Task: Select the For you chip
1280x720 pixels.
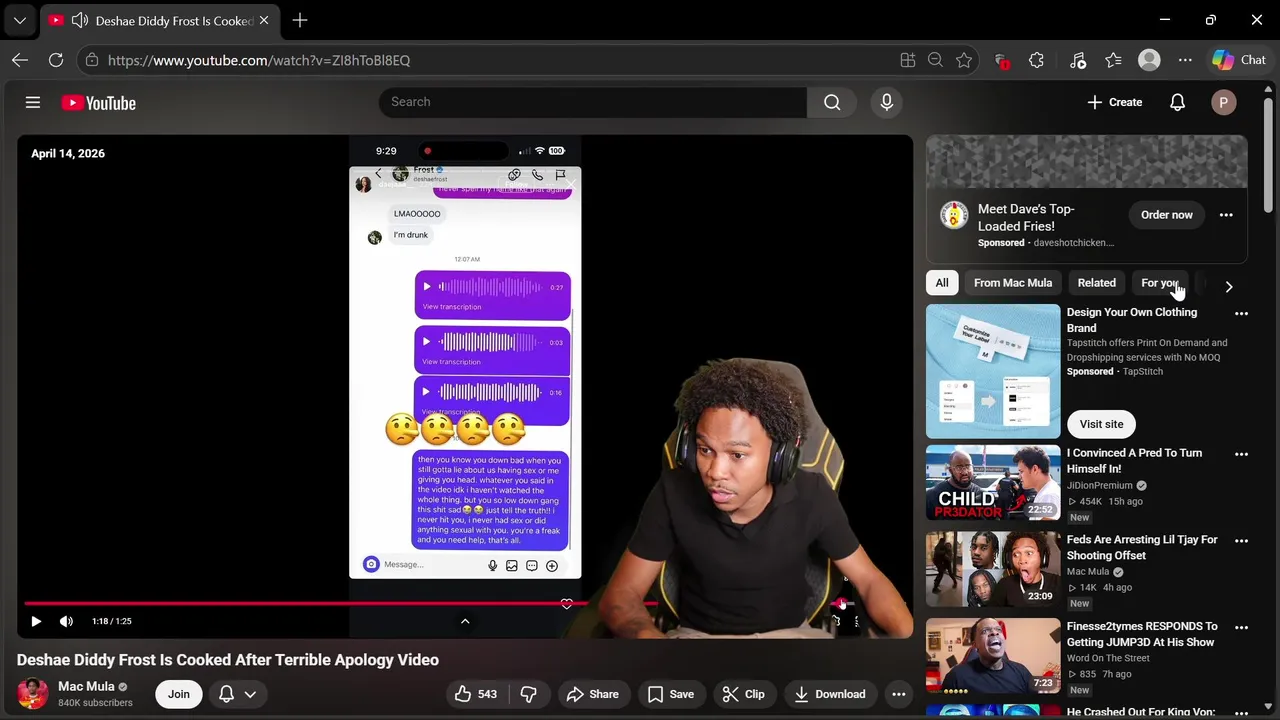Action: tap(1160, 283)
